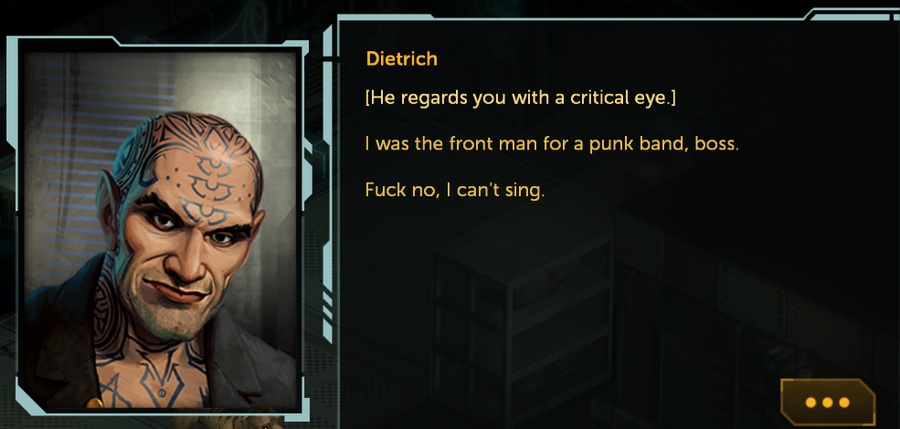
Task: Click Dietrich's pointed ear in the portrait
Action: coord(107,201)
